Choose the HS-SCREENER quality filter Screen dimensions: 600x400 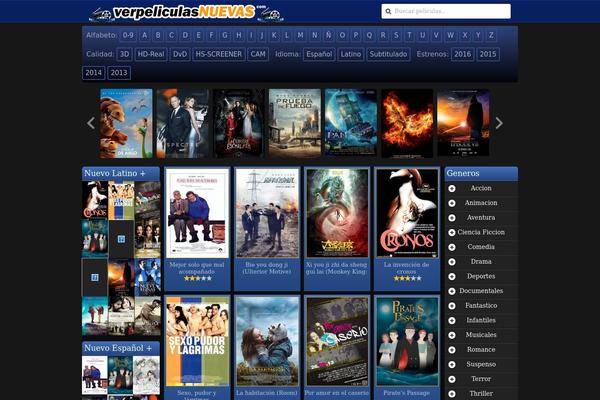tap(218, 54)
